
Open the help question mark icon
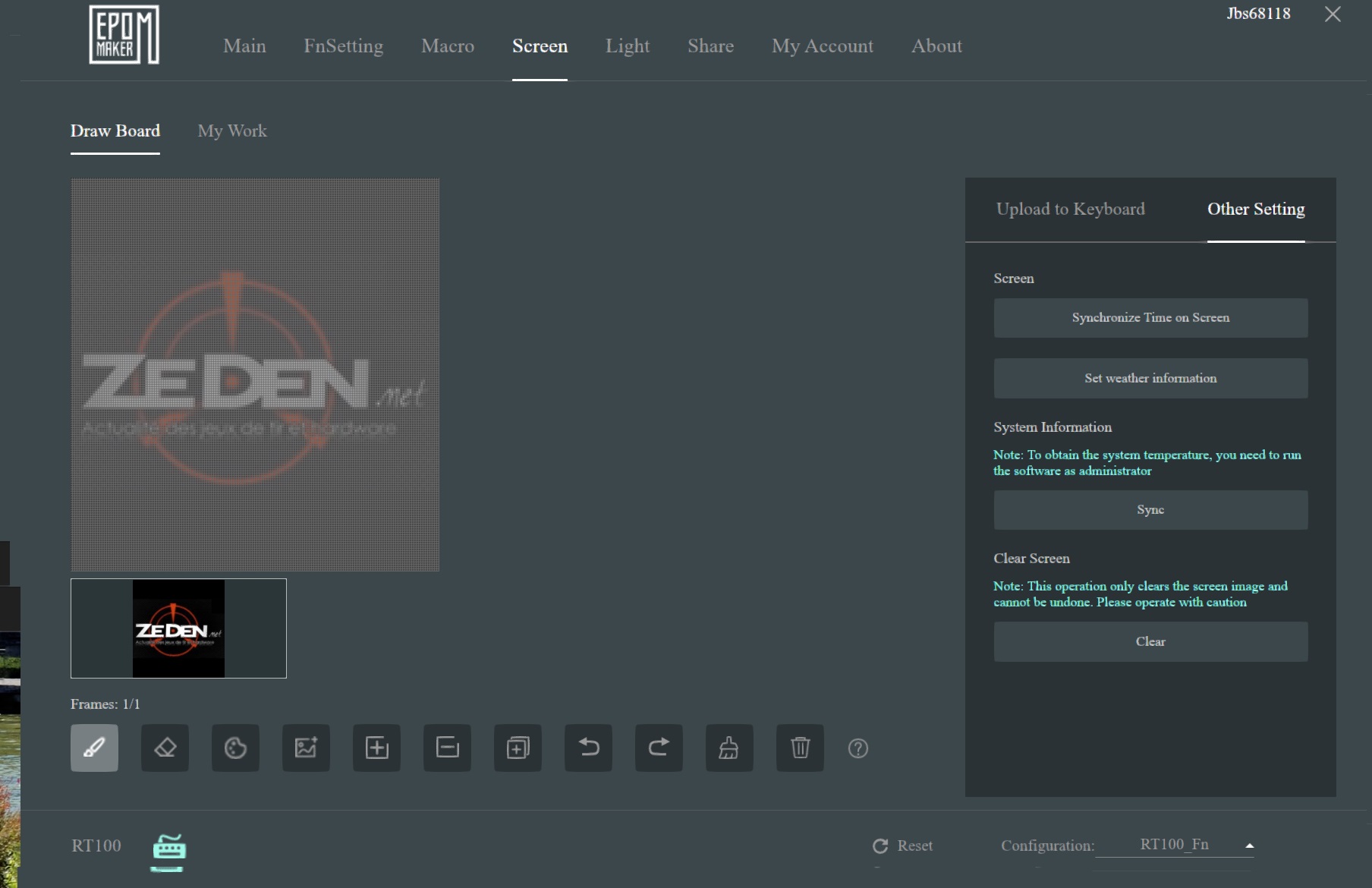(x=857, y=748)
